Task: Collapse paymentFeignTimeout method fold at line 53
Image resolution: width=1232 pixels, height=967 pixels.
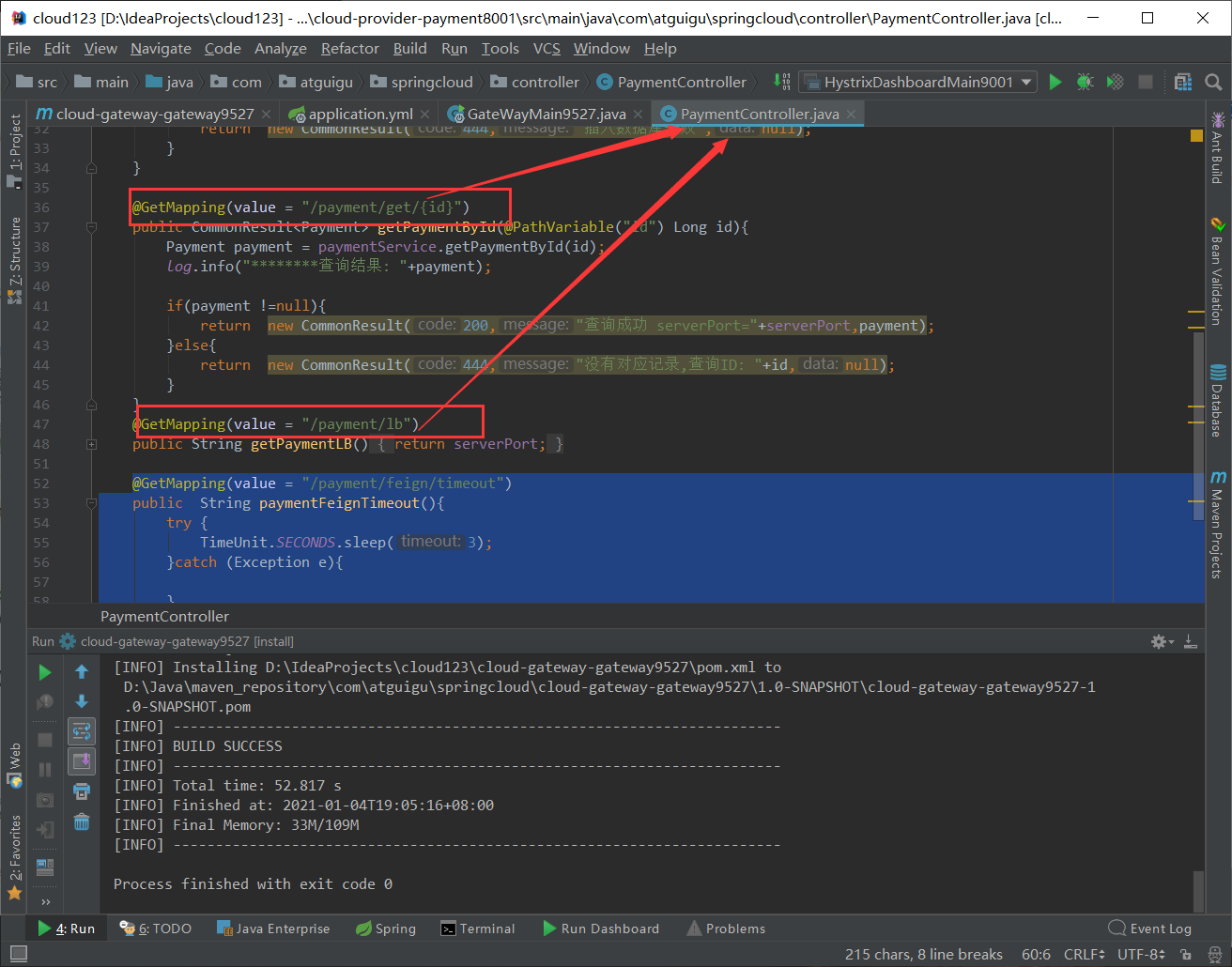Action: pos(91,503)
